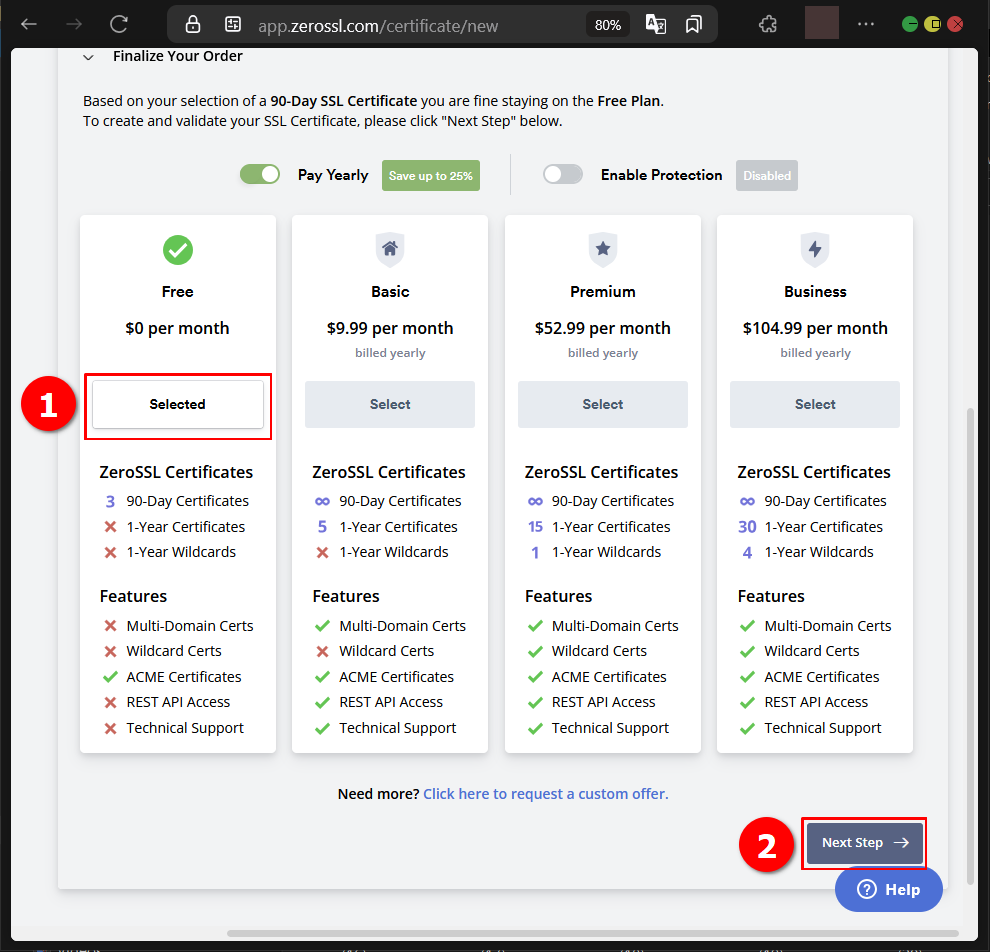Select the Basic plan
The width and height of the screenshot is (990, 952).
[x=390, y=404]
